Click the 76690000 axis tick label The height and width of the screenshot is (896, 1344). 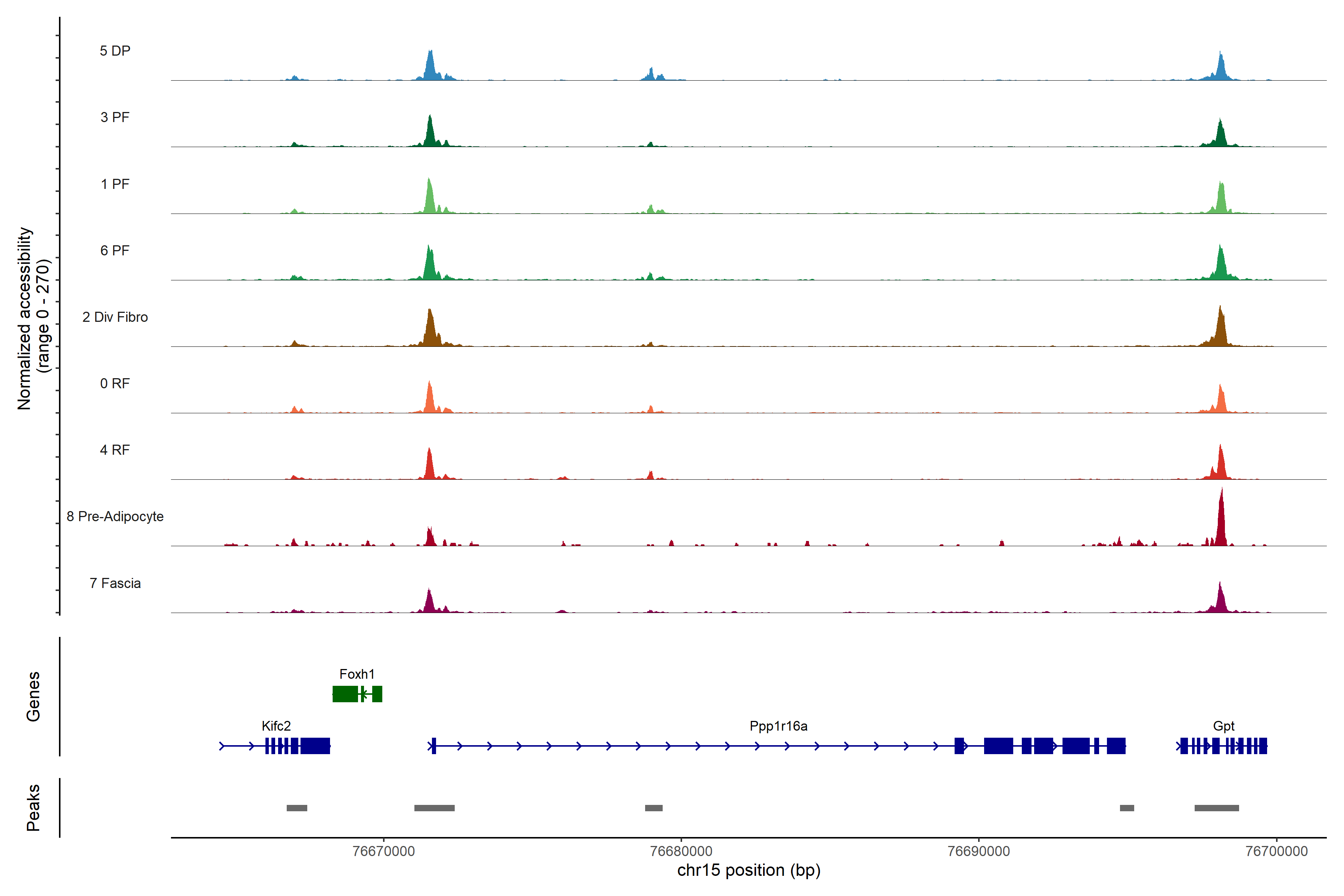[978, 851]
